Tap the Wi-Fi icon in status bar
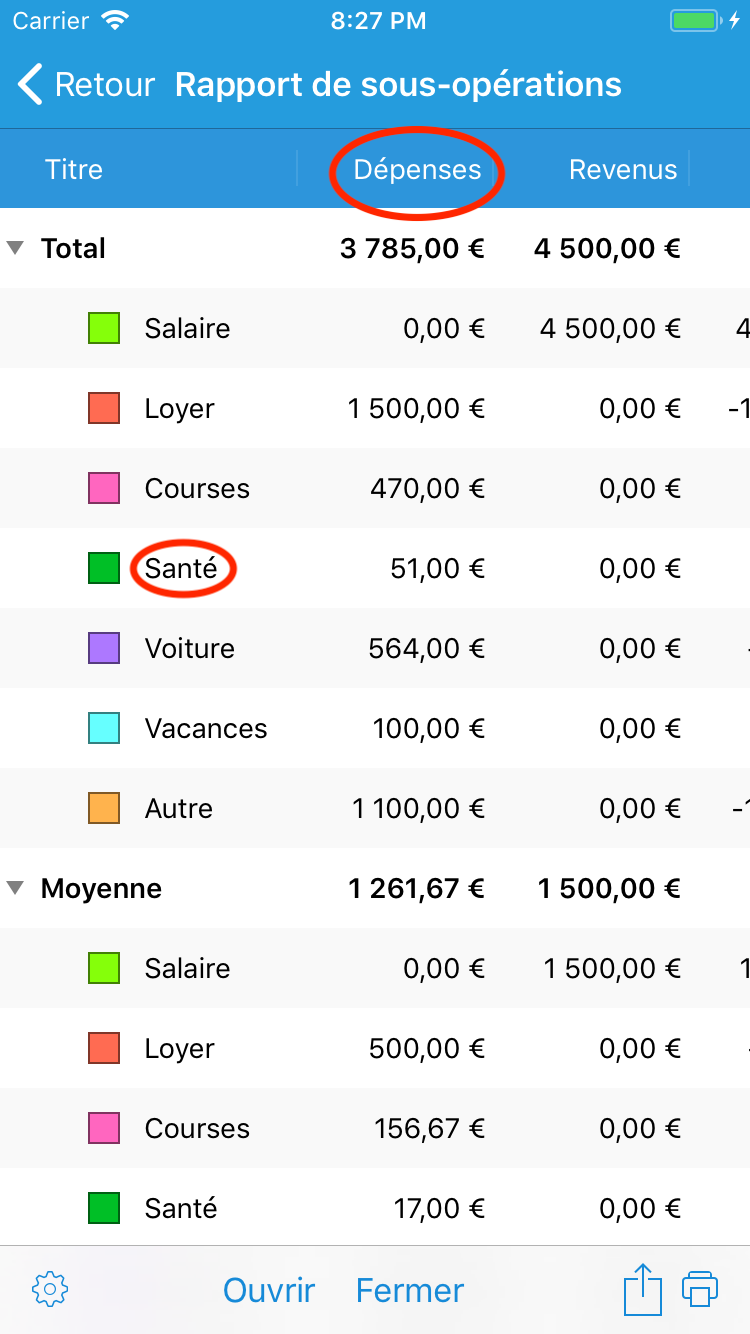750x1334 pixels. click(x=117, y=20)
